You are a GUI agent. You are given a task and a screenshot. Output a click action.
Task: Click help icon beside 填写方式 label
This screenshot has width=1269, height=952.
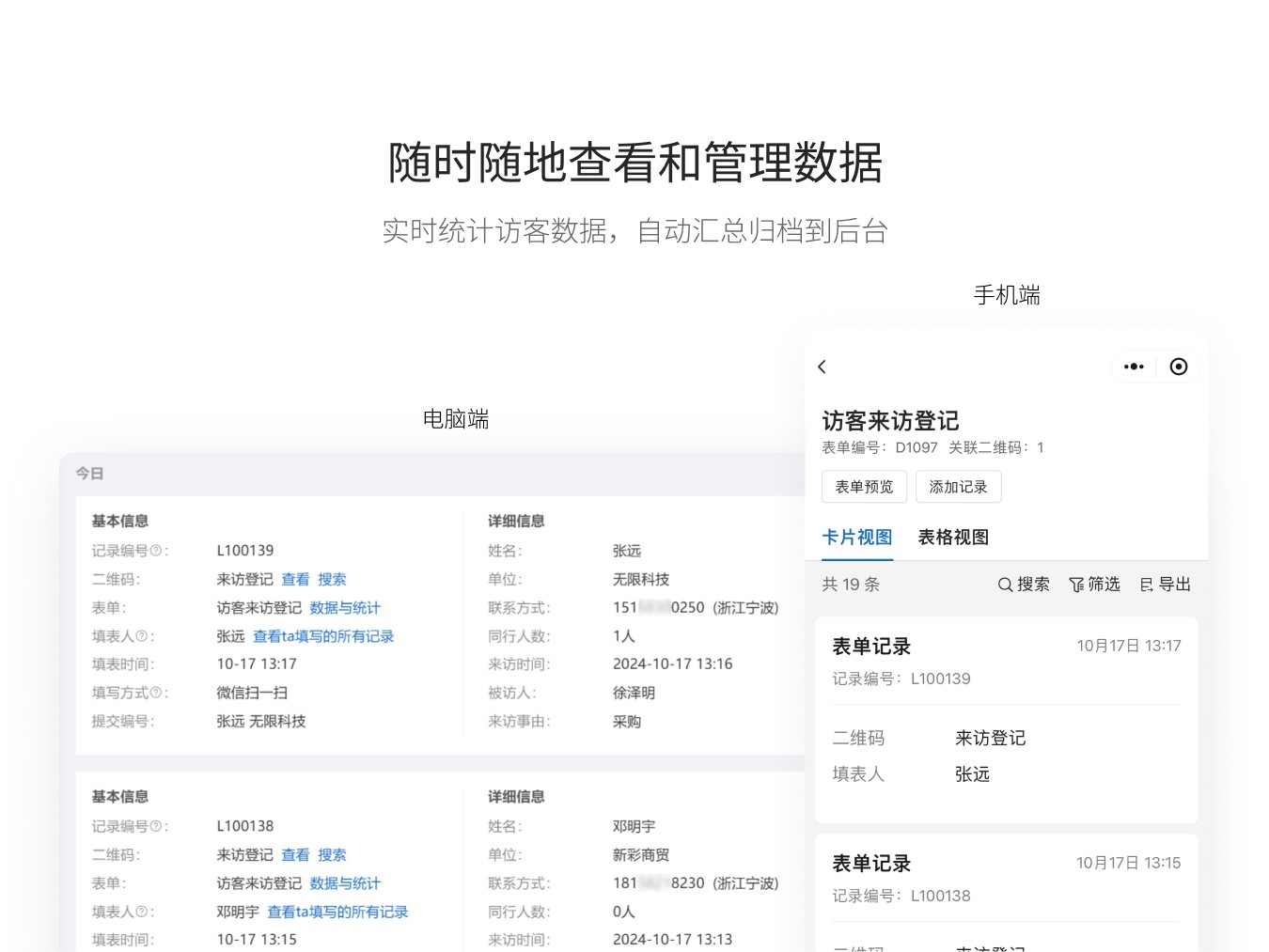[x=155, y=693]
